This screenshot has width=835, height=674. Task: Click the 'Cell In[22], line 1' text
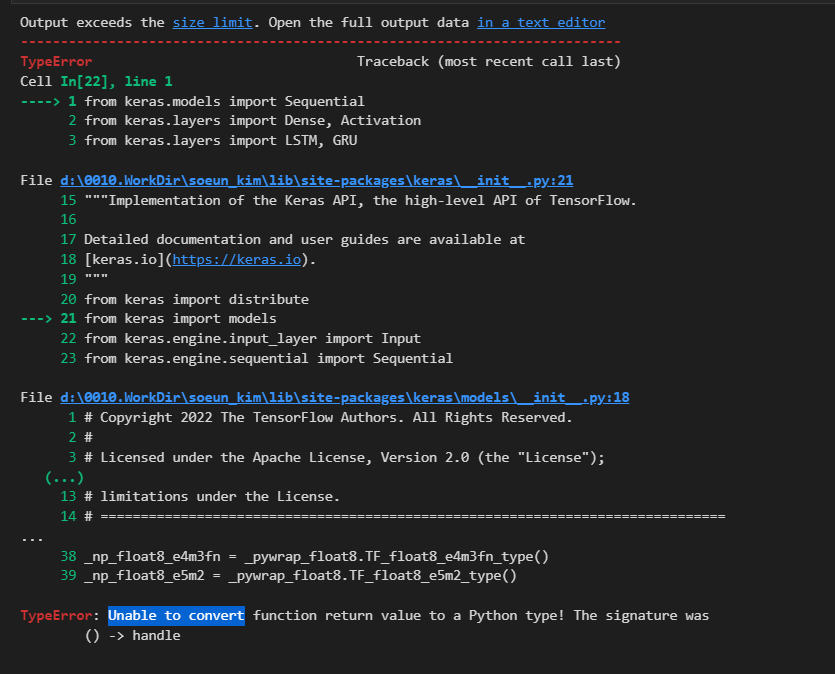click(96, 81)
